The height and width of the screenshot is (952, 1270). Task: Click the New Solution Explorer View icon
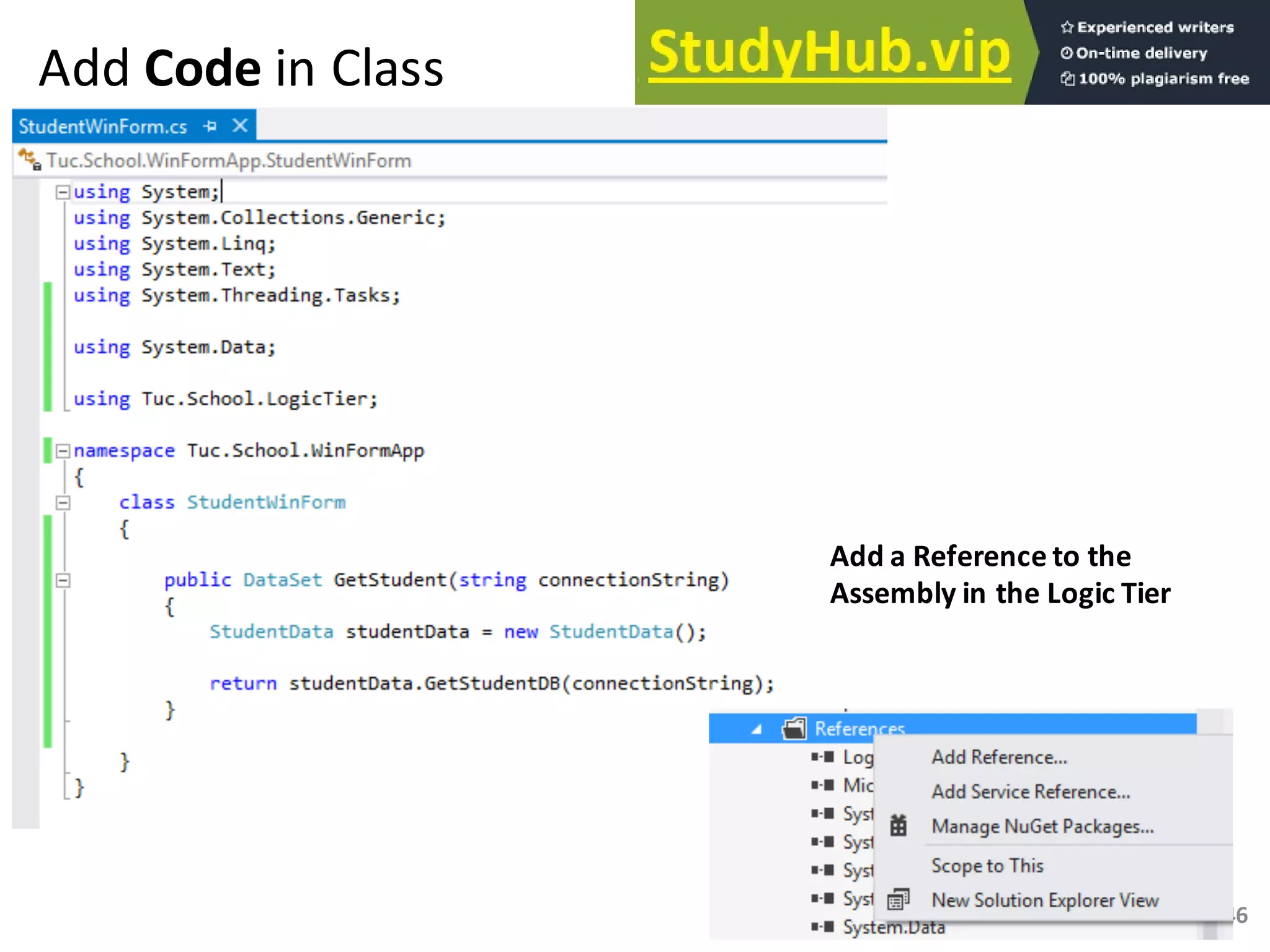point(898,899)
